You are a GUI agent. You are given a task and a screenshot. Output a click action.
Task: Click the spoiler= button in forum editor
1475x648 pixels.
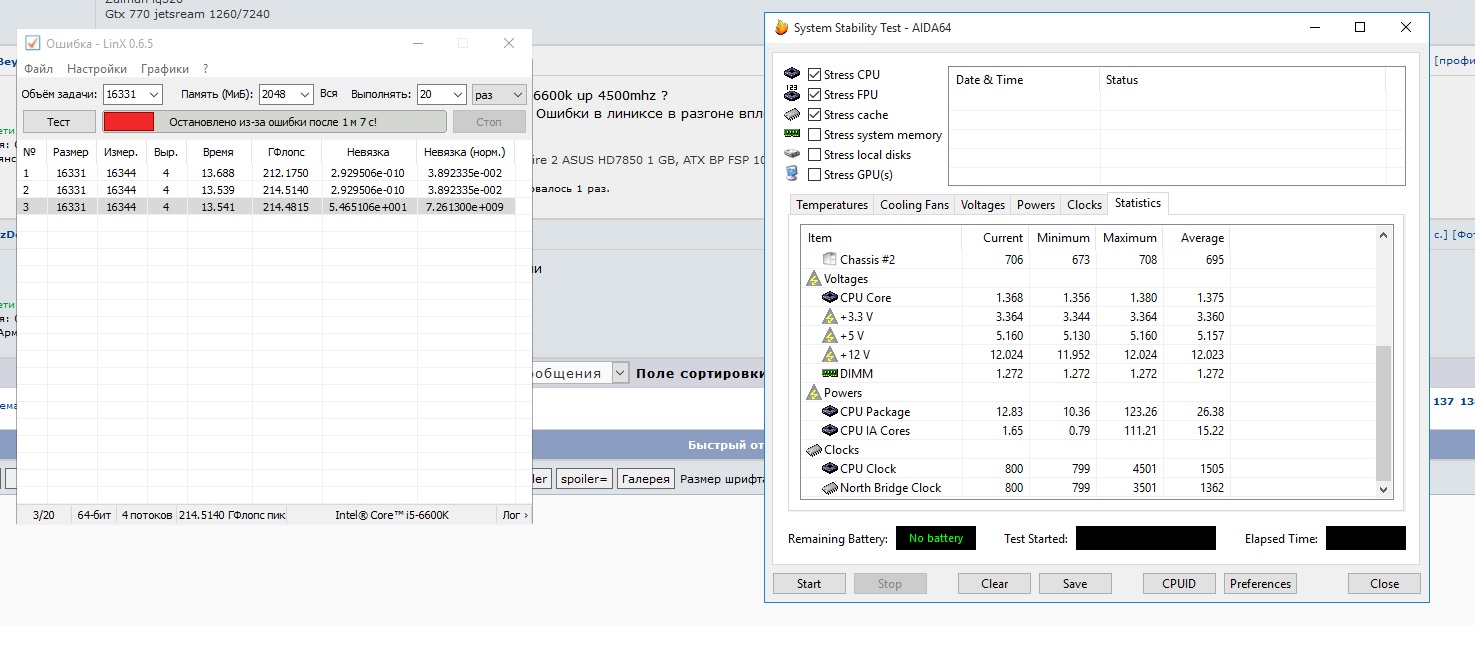pyautogui.click(x=584, y=479)
